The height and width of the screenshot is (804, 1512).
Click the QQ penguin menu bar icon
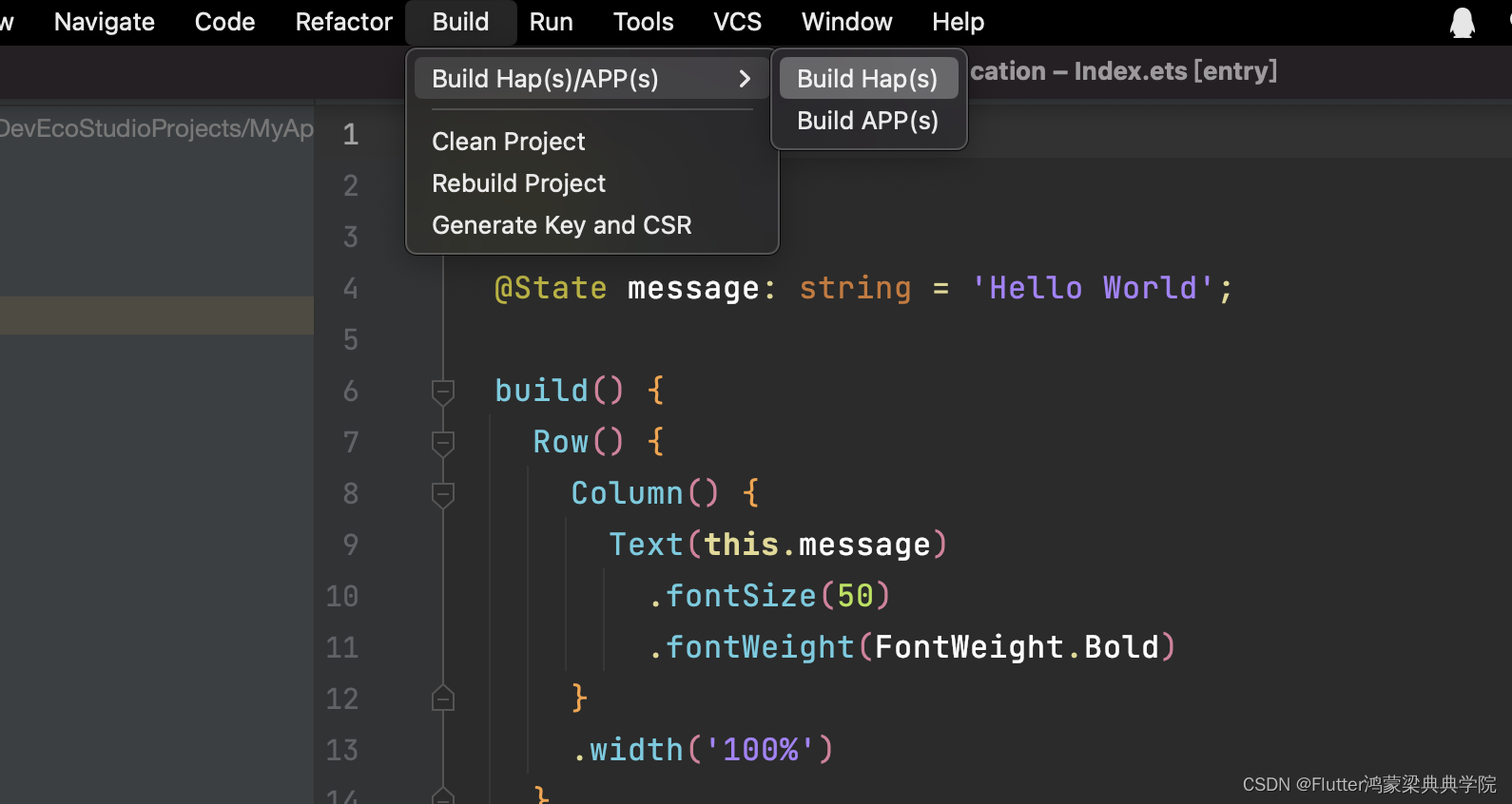point(1462,22)
